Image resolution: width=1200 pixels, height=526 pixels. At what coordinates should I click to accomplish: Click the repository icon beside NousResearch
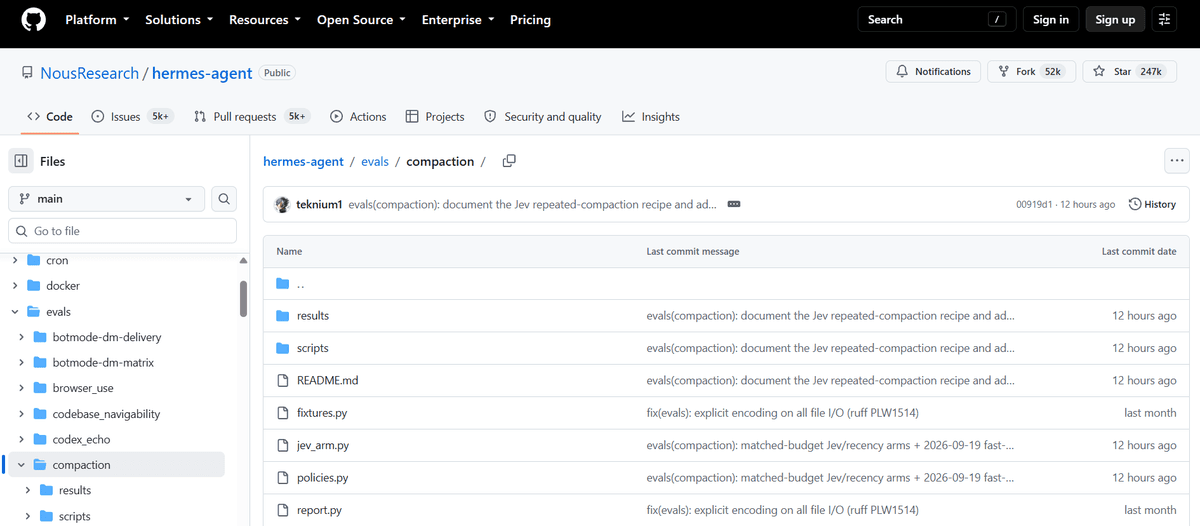[27, 73]
